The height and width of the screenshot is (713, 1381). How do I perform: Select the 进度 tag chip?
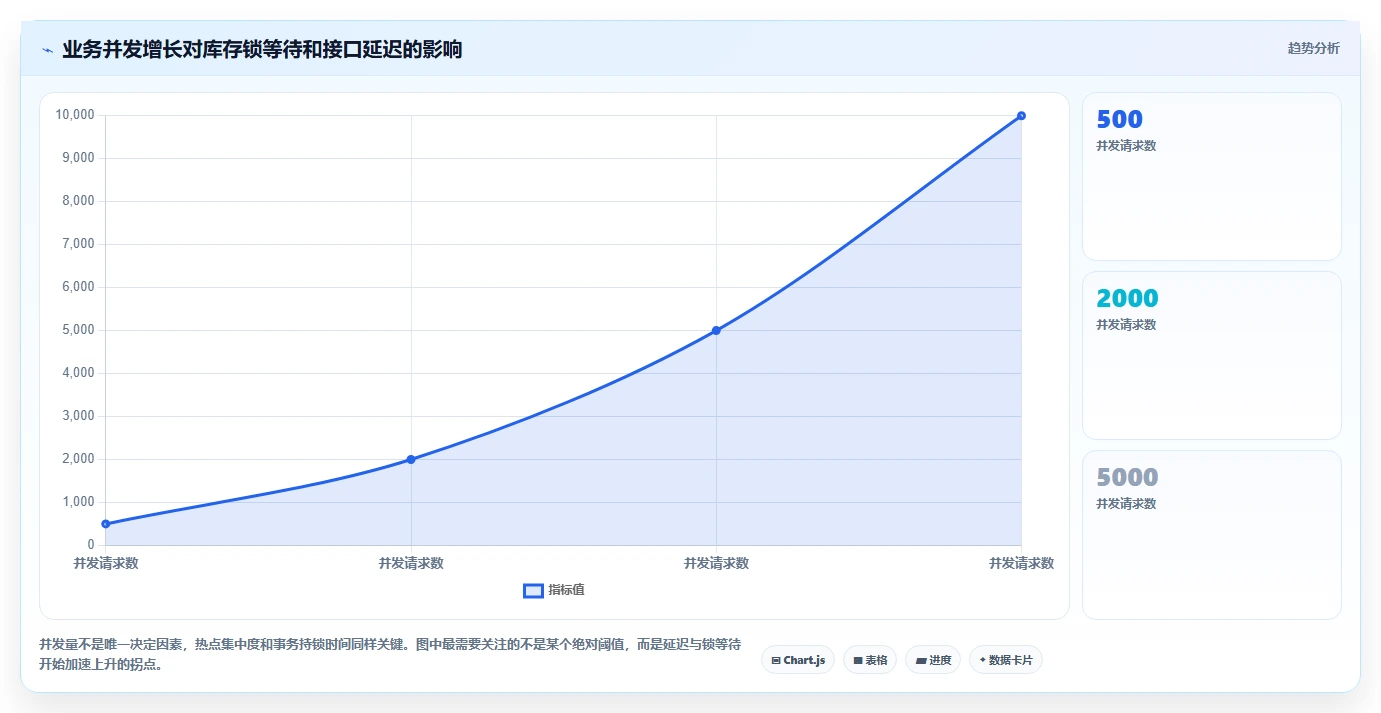(x=933, y=660)
